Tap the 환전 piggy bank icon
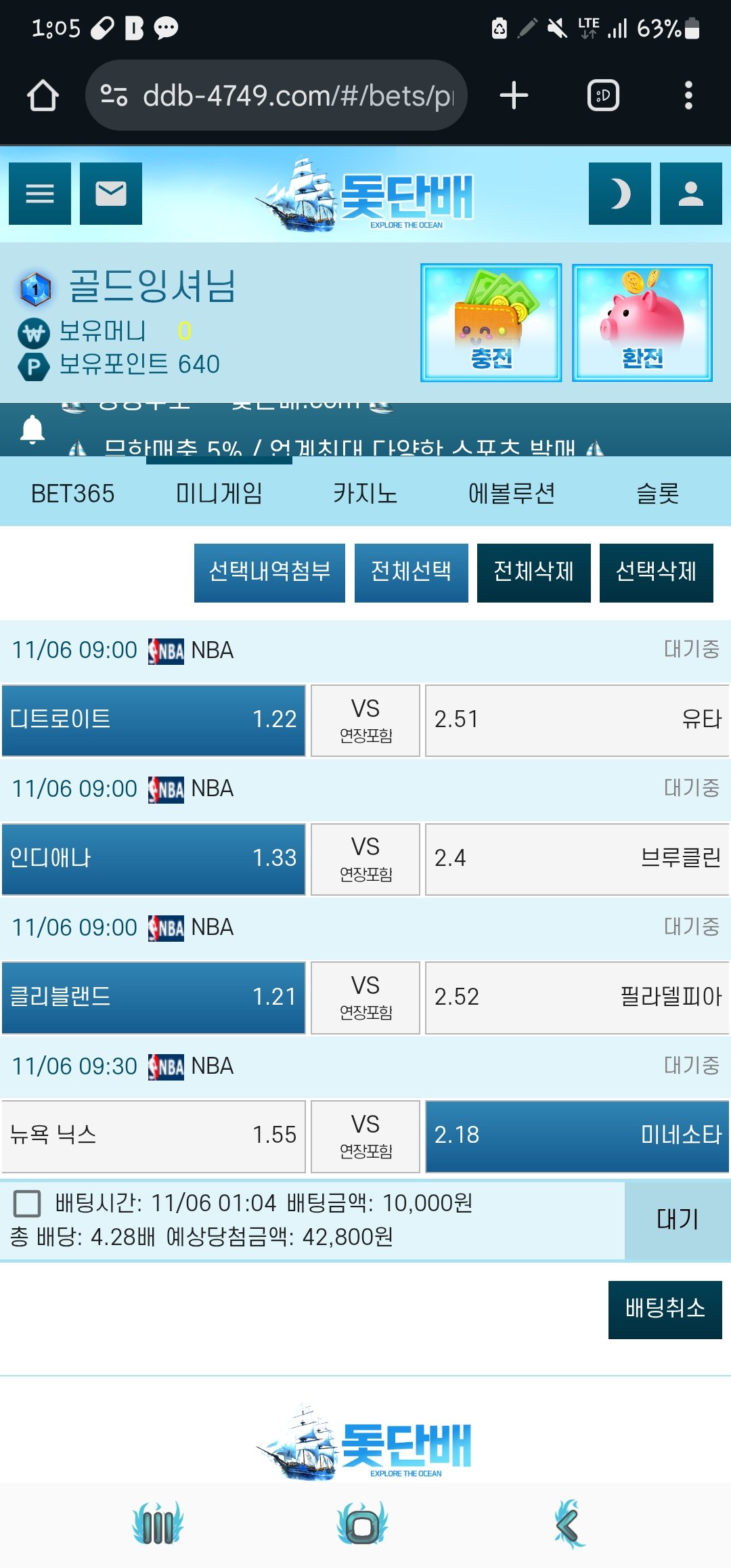This screenshot has width=731, height=1568. pyautogui.click(x=642, y=323)
